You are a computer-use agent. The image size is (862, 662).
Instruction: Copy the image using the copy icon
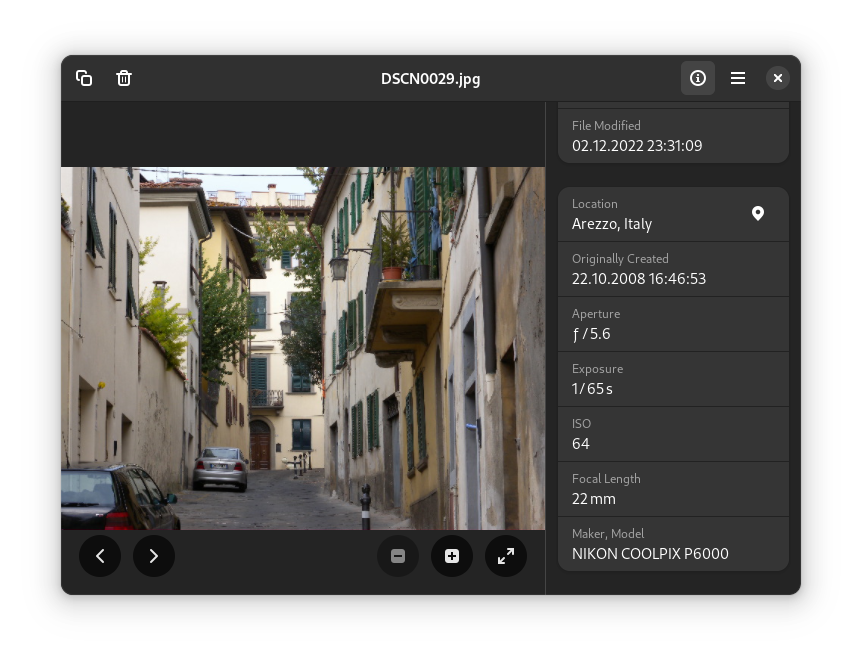click(x=84, y=78)
